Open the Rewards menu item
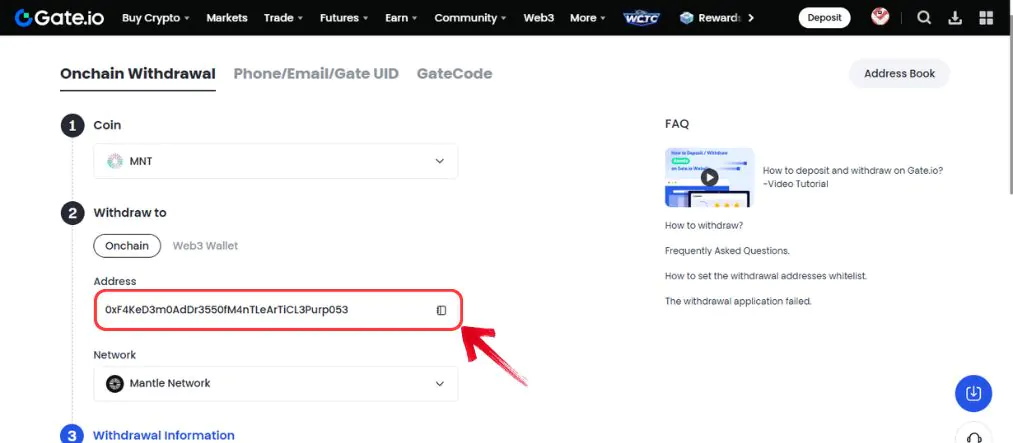This screenshot has height=443, width=1013. (717, 18)
